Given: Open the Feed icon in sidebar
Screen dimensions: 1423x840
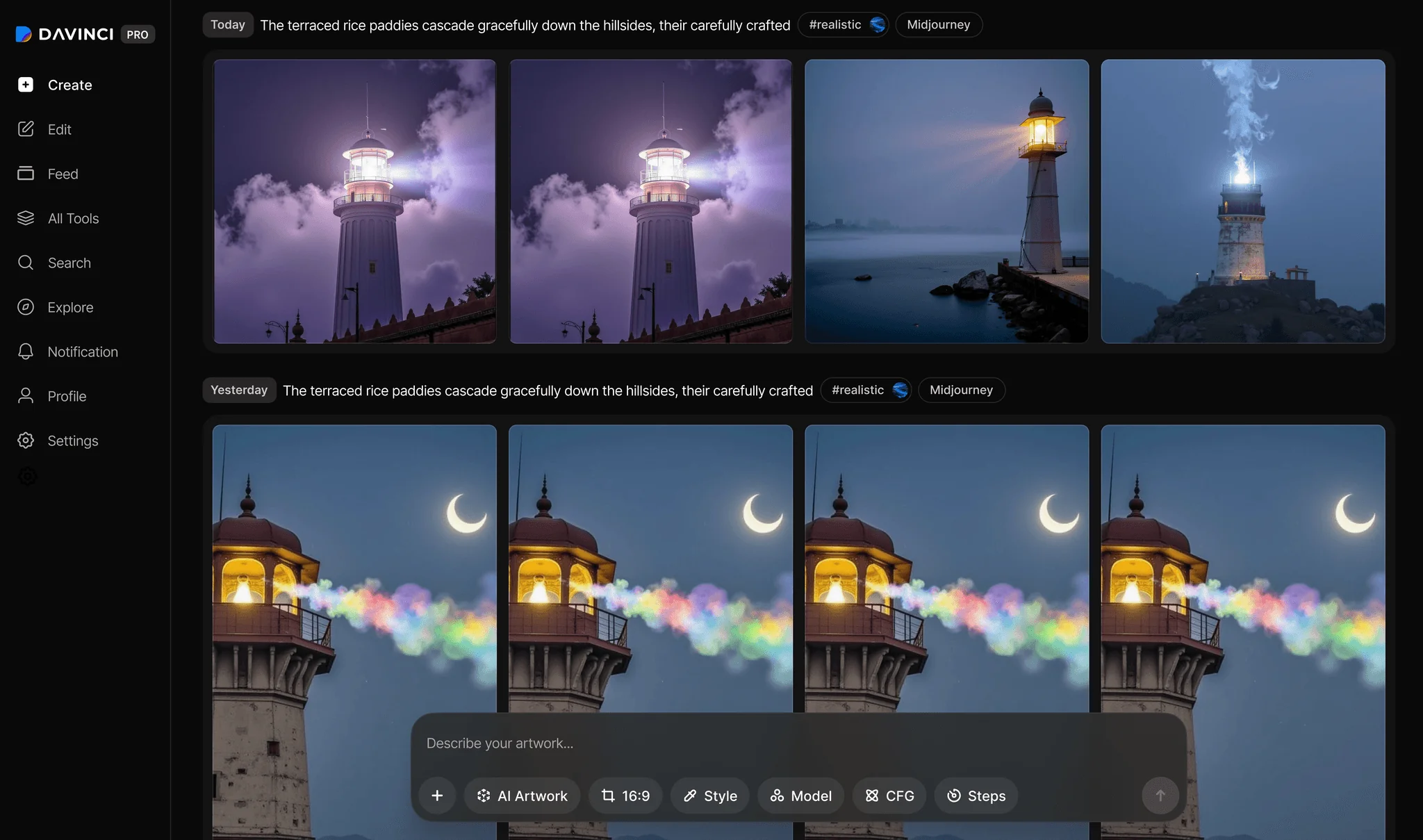Looking at the screenshot, I should 26,174.
